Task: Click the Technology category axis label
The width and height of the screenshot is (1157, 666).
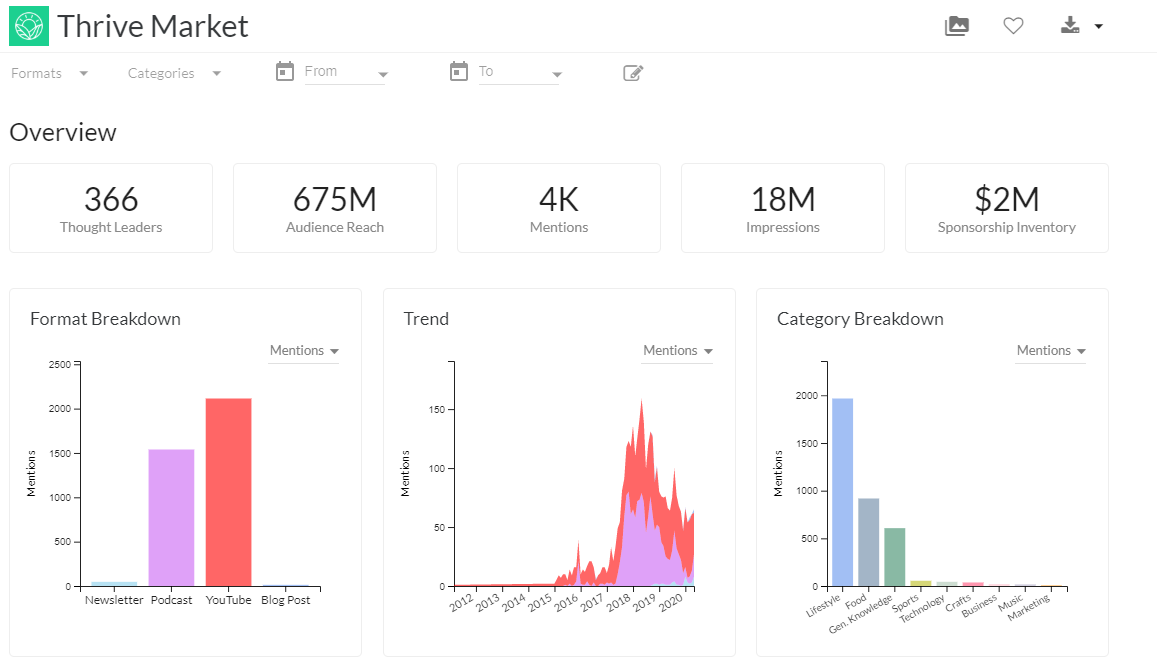Action: (x=922, y=608)
